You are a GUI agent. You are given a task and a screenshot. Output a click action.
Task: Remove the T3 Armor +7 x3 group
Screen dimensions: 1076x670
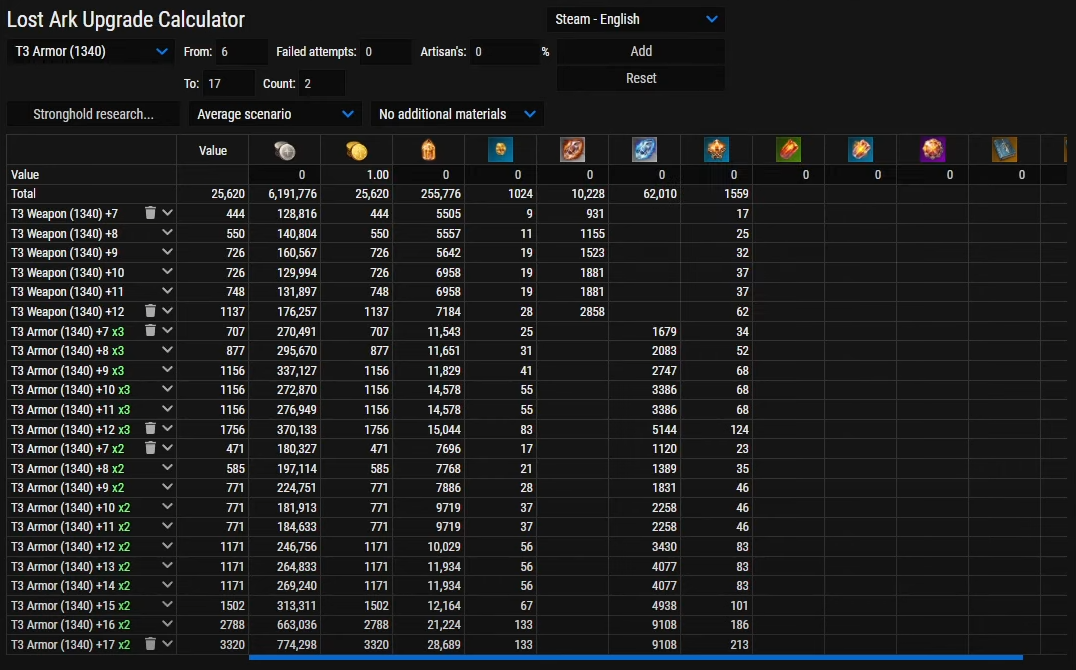tap(150, 331)
